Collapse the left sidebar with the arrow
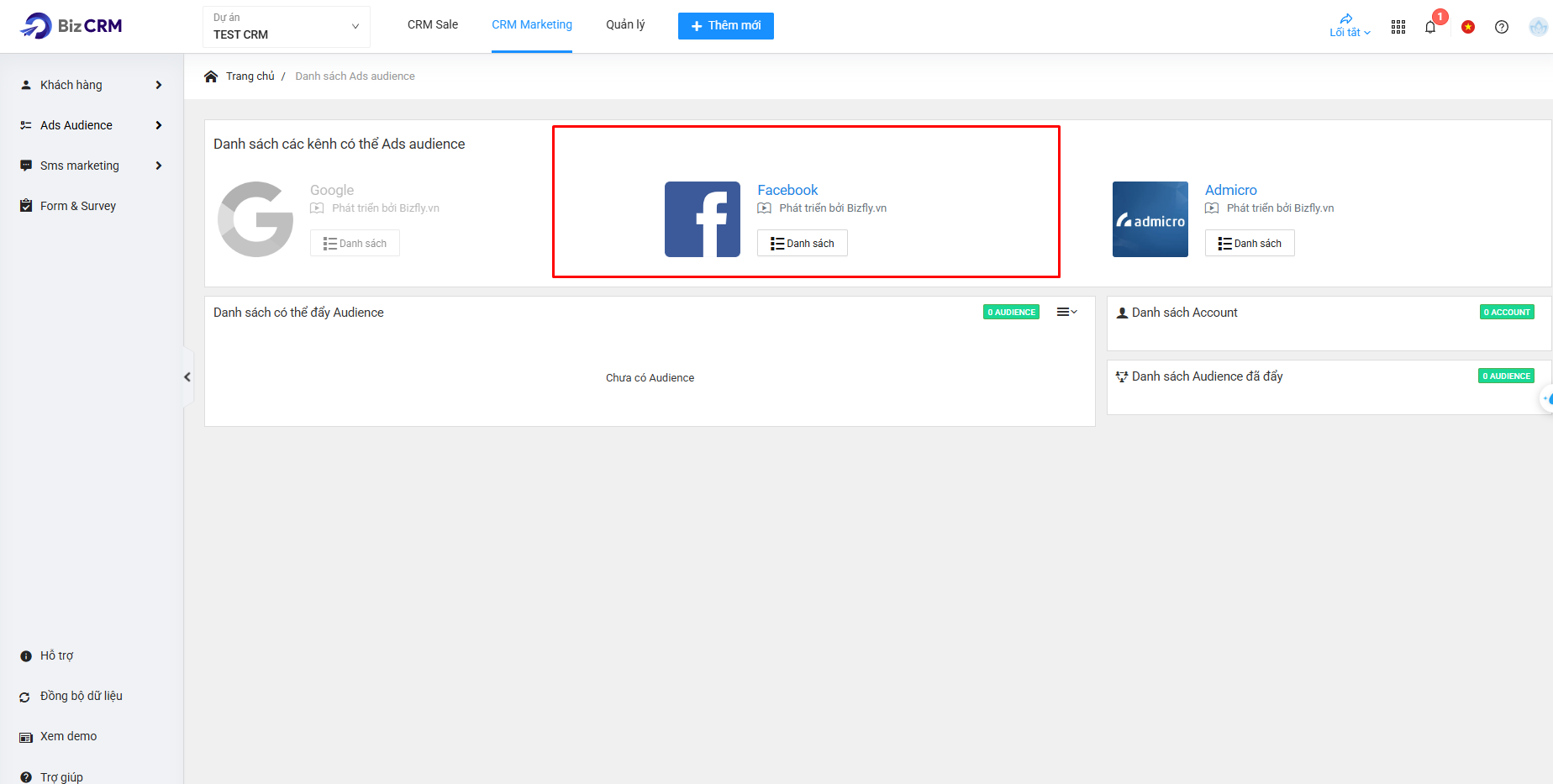 187,377
